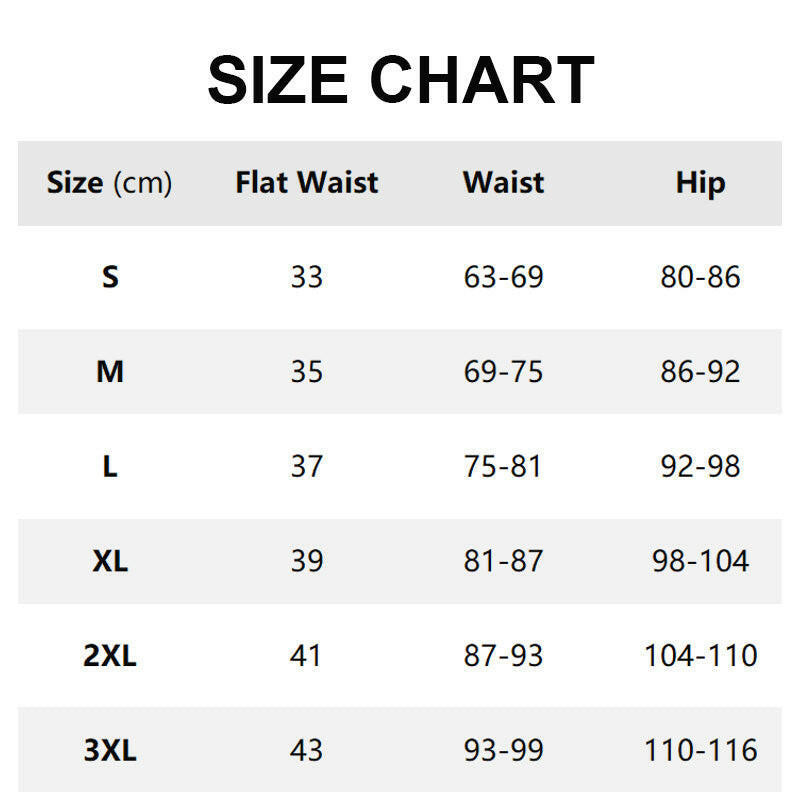
Task: Click the flat waist value 33
Action: point(307,277)
